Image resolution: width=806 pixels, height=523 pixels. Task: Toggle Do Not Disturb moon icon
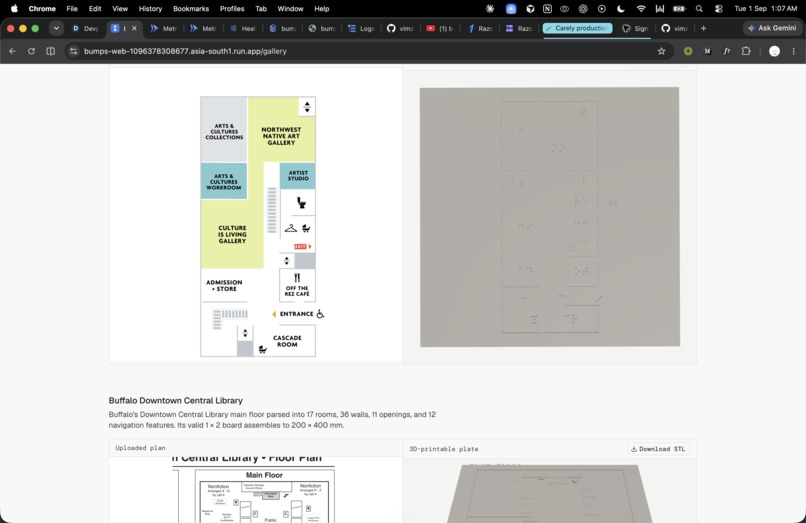(621, 9)
